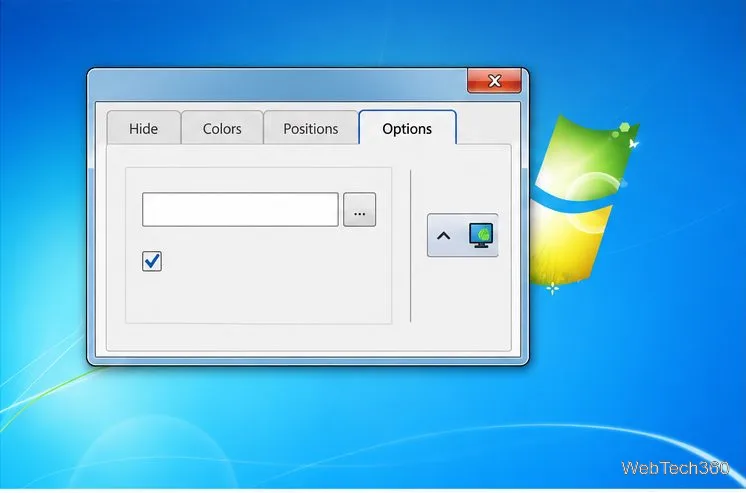
Task: Click into the empty text field
Action: tap(240, 209)
